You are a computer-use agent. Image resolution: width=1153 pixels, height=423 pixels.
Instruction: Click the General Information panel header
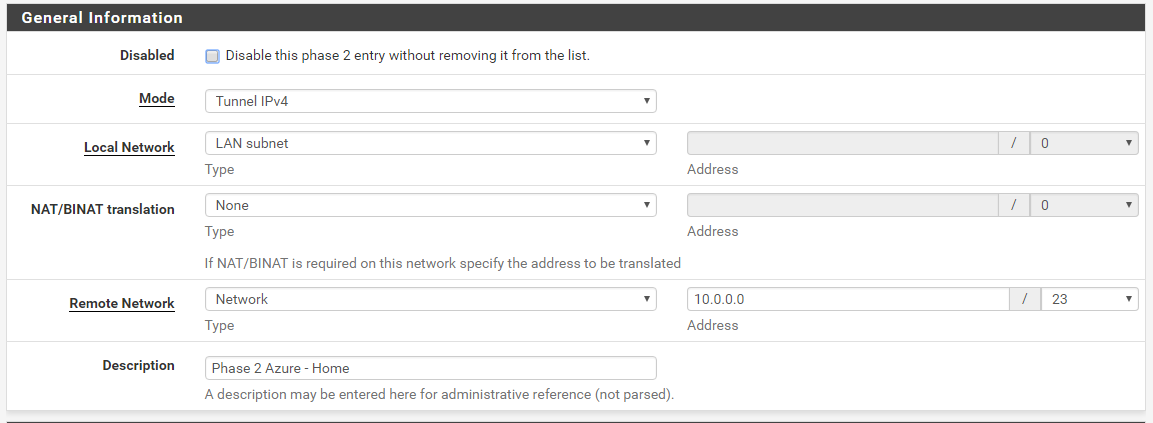point(576,18)
